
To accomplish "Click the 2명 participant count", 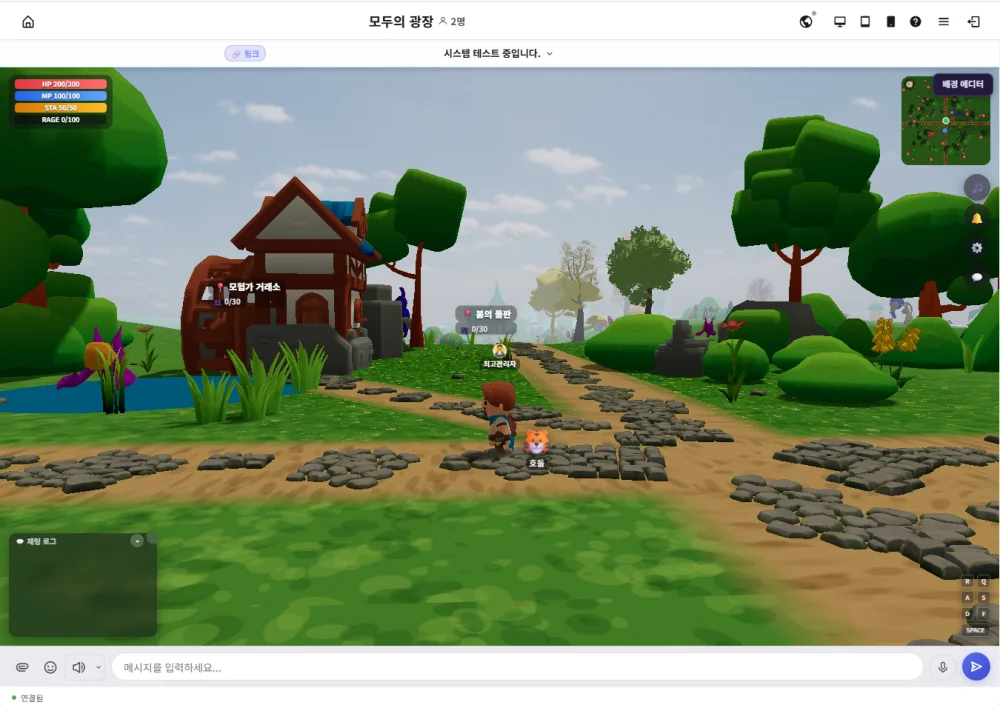I will pos(453,22).
